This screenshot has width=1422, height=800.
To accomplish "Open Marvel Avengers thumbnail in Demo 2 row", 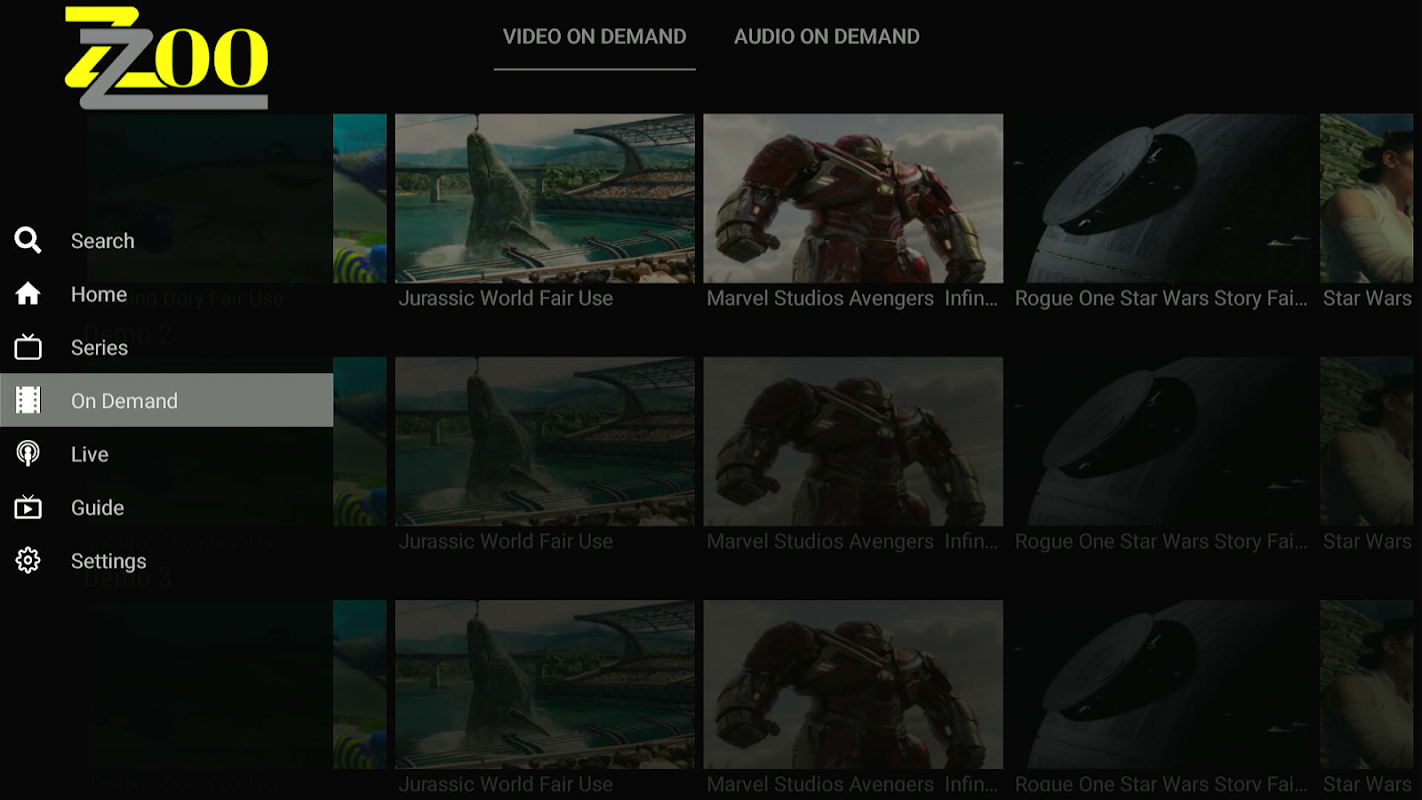I will coord(853,441).
